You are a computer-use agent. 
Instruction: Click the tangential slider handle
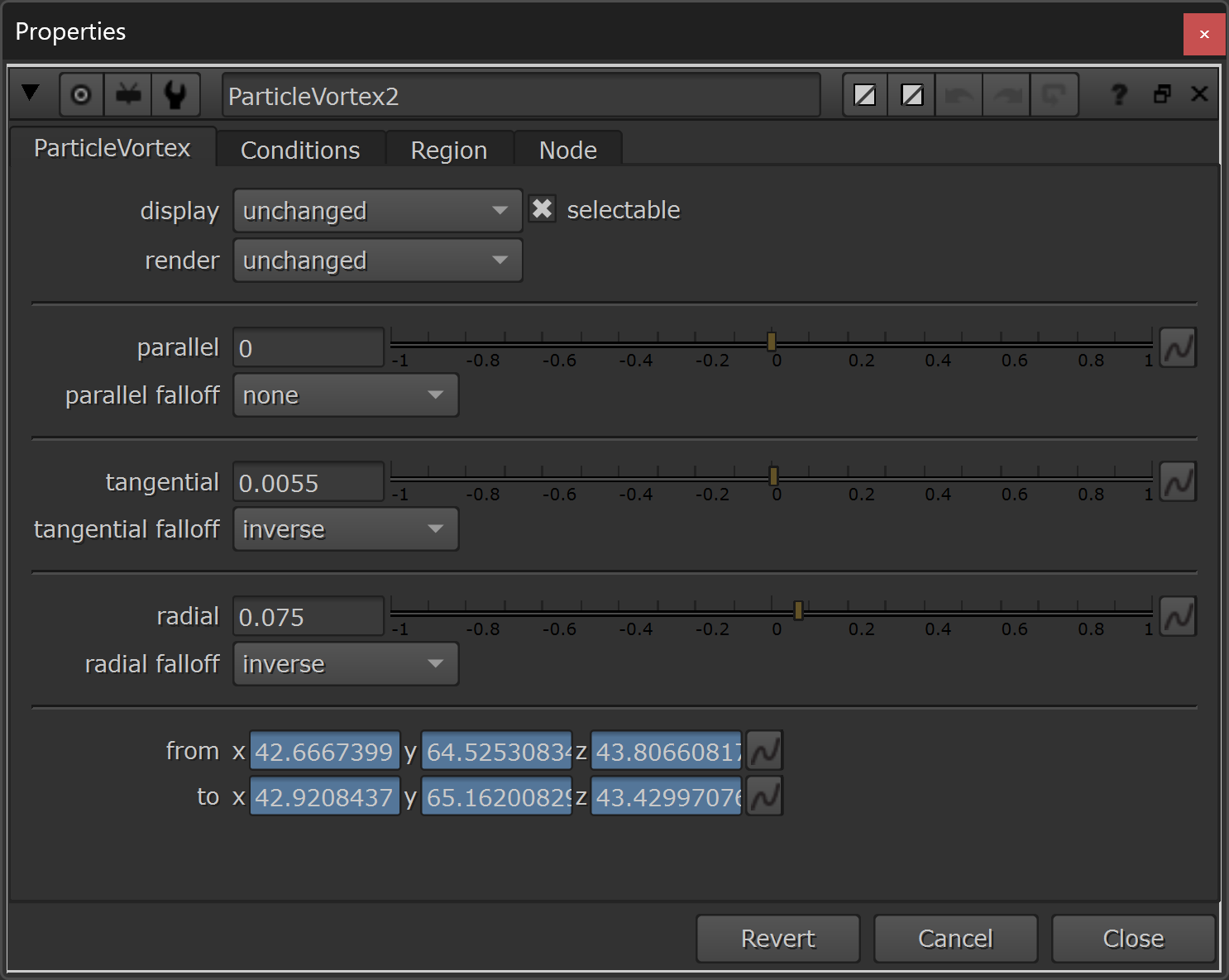774,476
